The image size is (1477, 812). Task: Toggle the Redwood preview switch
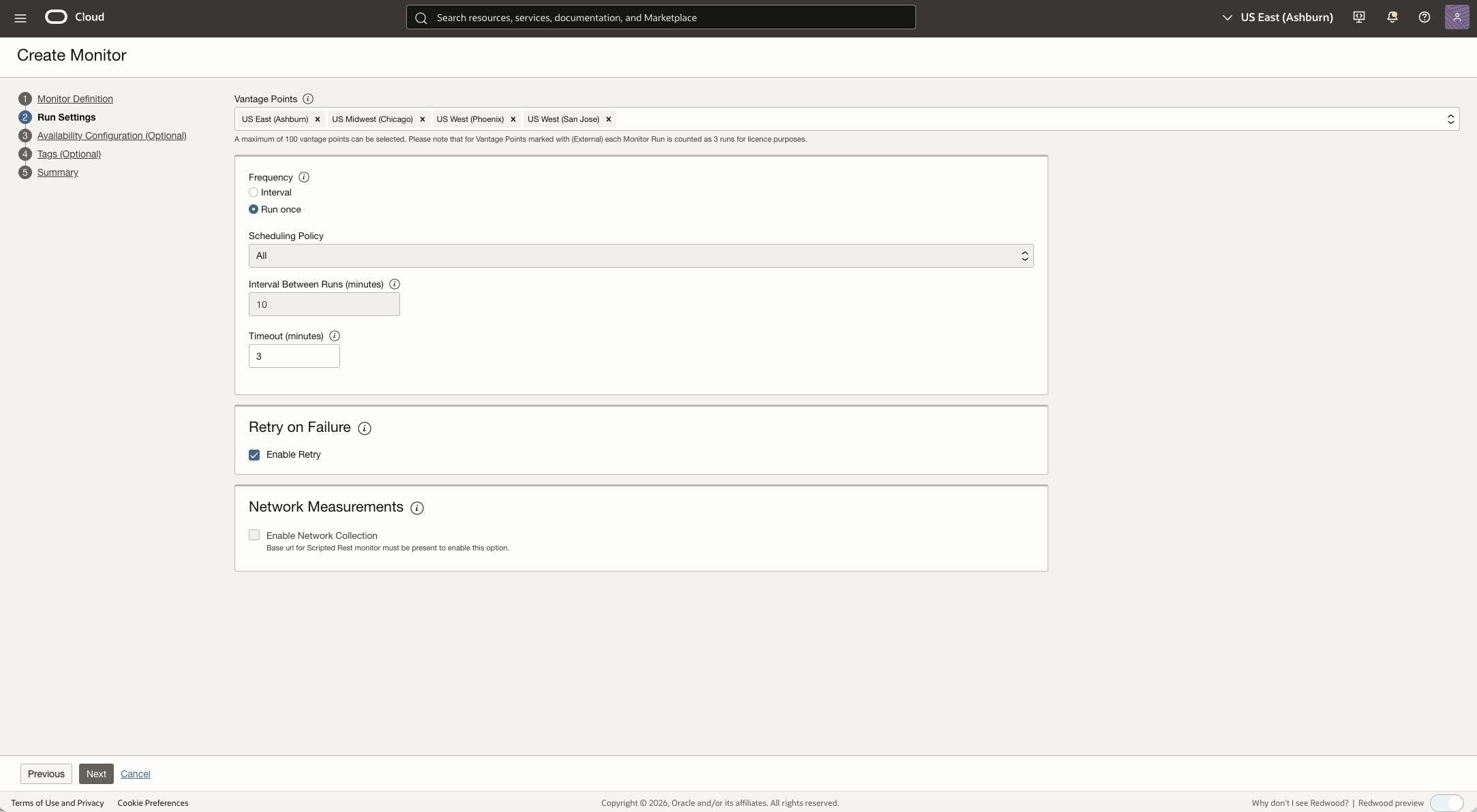[x=1446, y=803]
